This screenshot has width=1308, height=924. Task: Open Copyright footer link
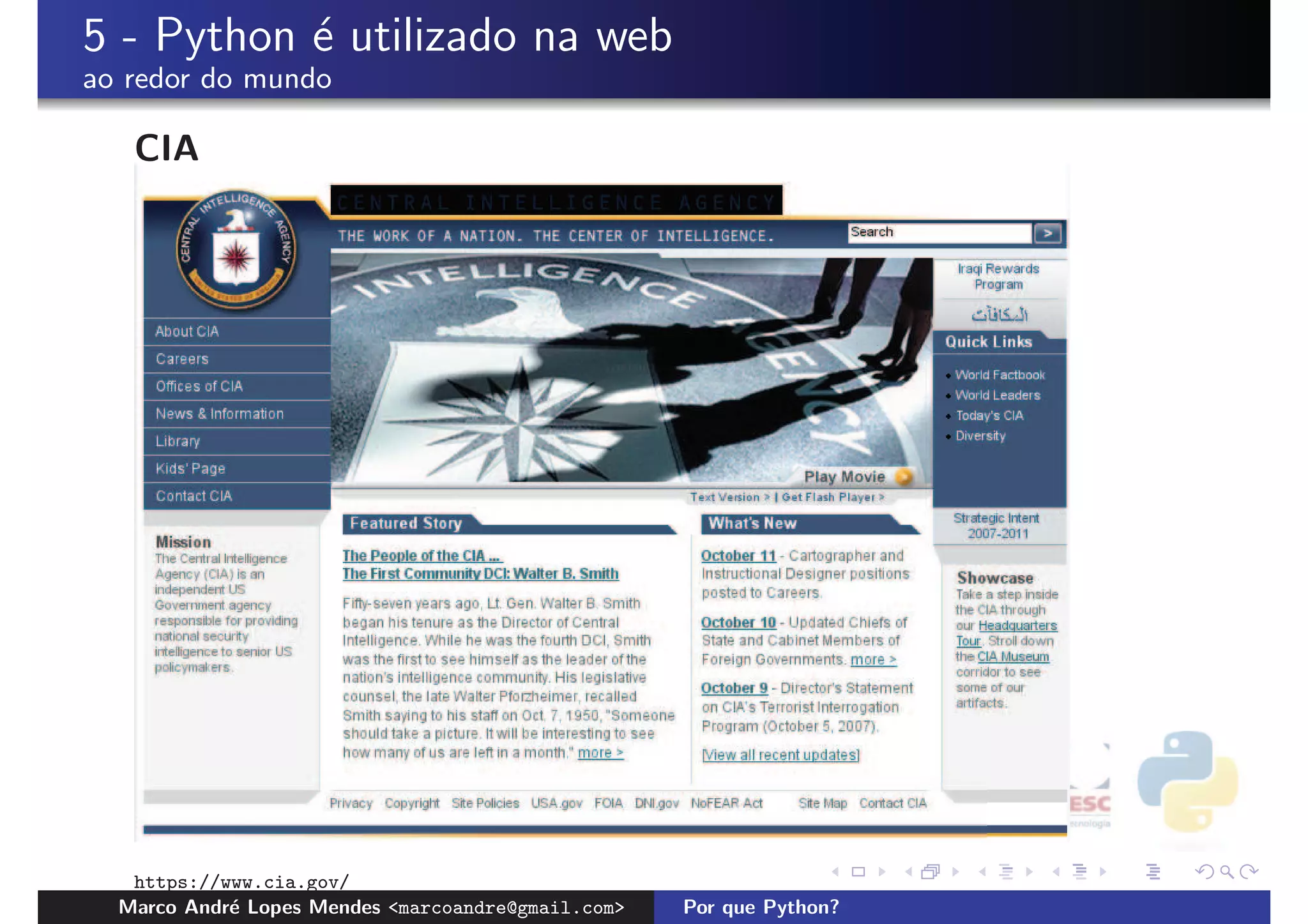[x=412, y=803]
